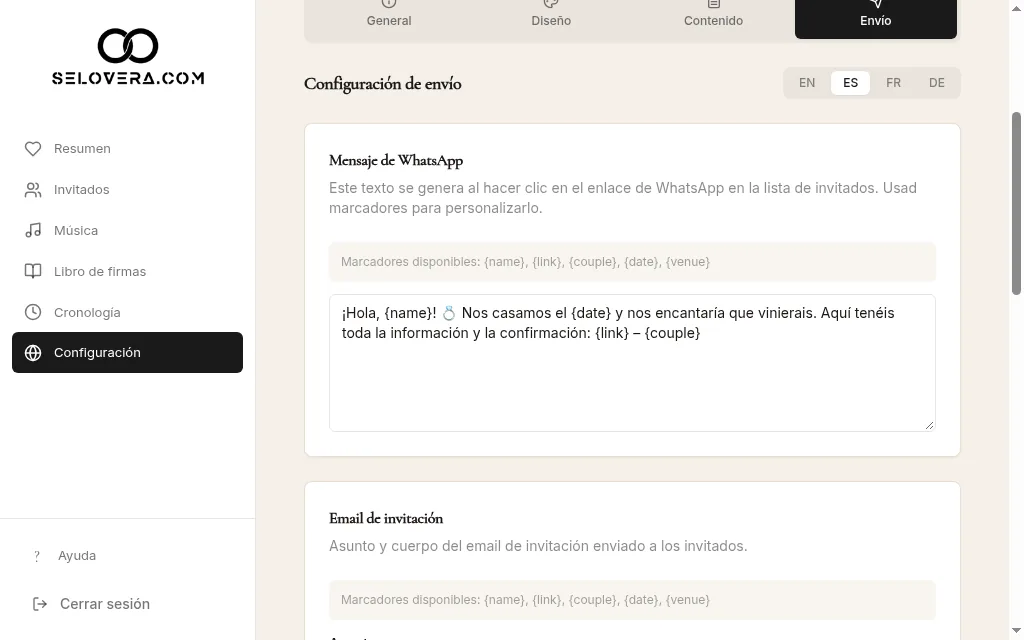Viewport: 1024px width, 640px height.
Task: Switch to the Contenido tab
Action: click(x=713, y=18)
